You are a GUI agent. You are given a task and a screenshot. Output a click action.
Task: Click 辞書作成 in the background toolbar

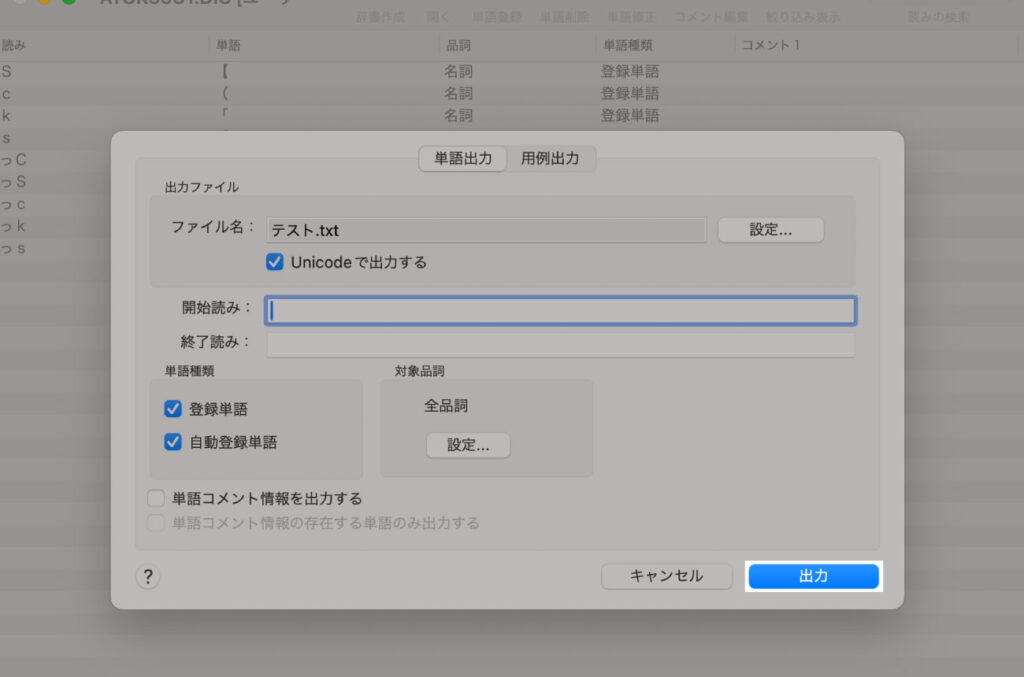tap(380, 17)
